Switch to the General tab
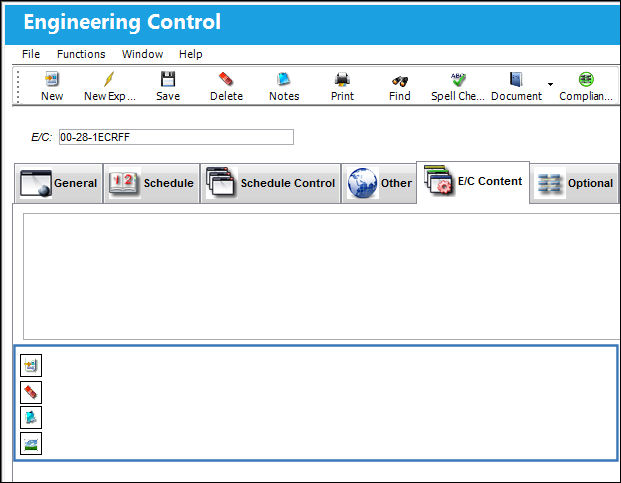This screenshot has width=621, height=483. pos(59,183)
